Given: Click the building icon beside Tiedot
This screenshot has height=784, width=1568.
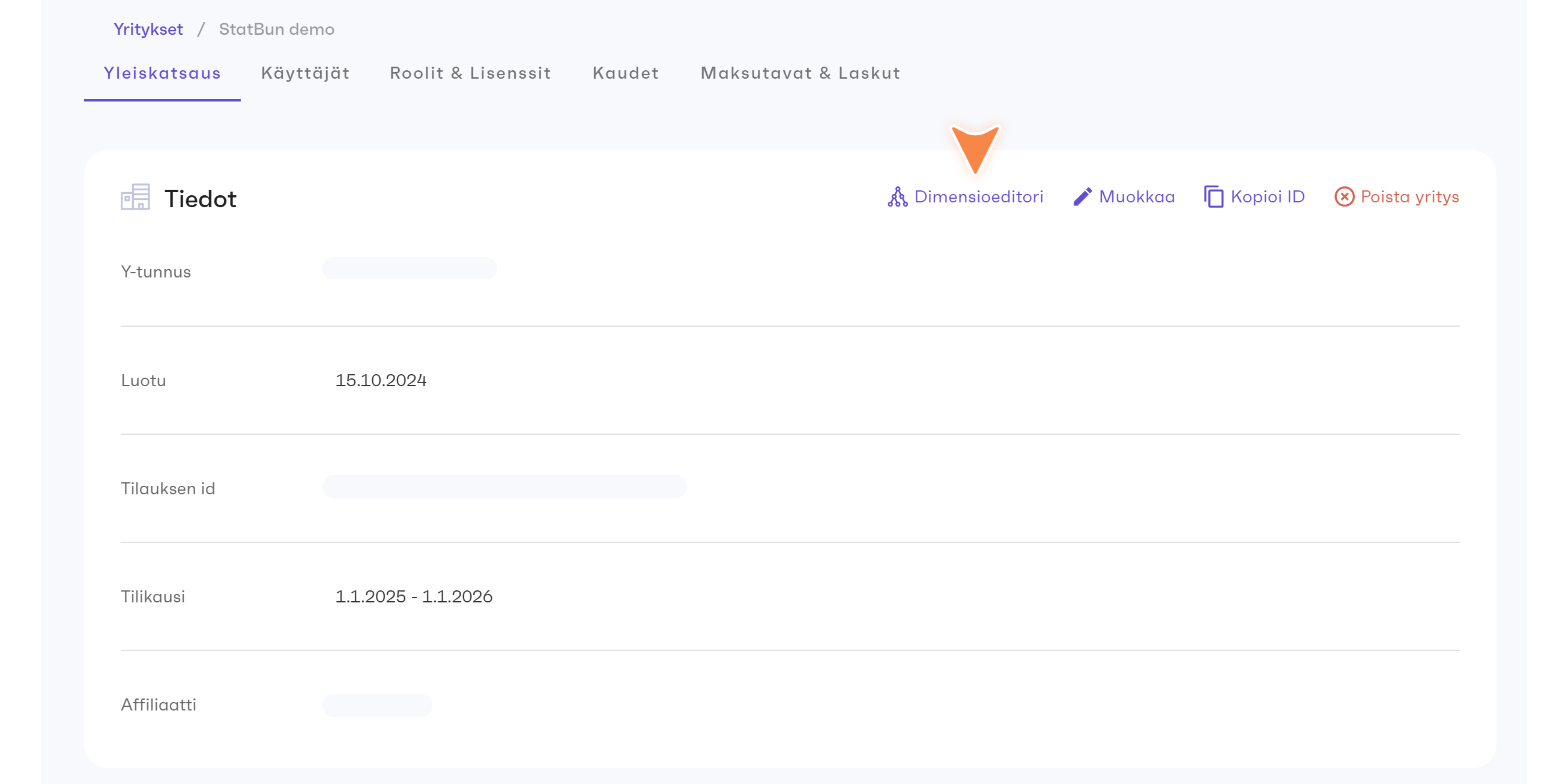Looking at the screenshot, I should tap(135, 197).
